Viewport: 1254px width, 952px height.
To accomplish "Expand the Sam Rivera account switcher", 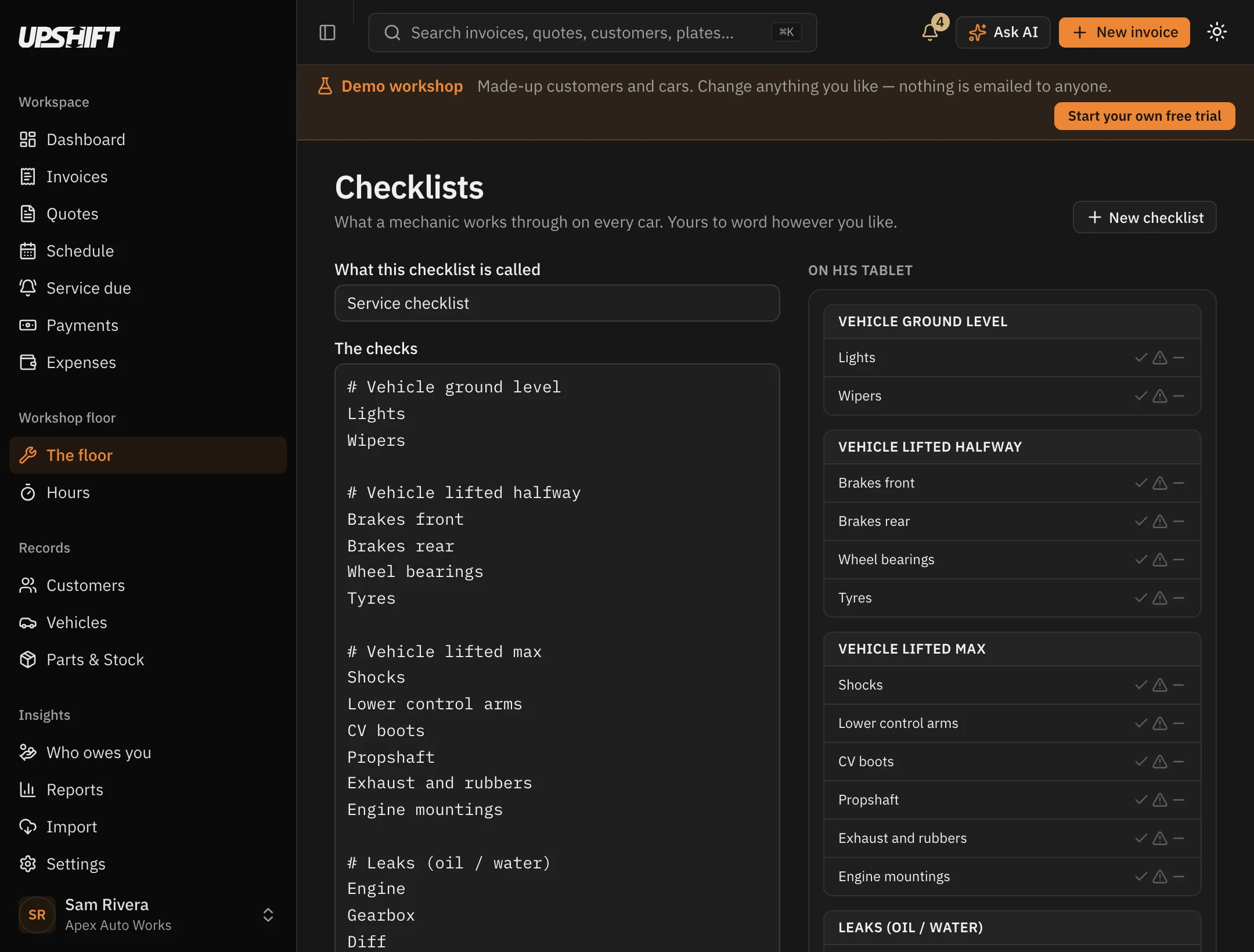I will click(x=148, y=915).
